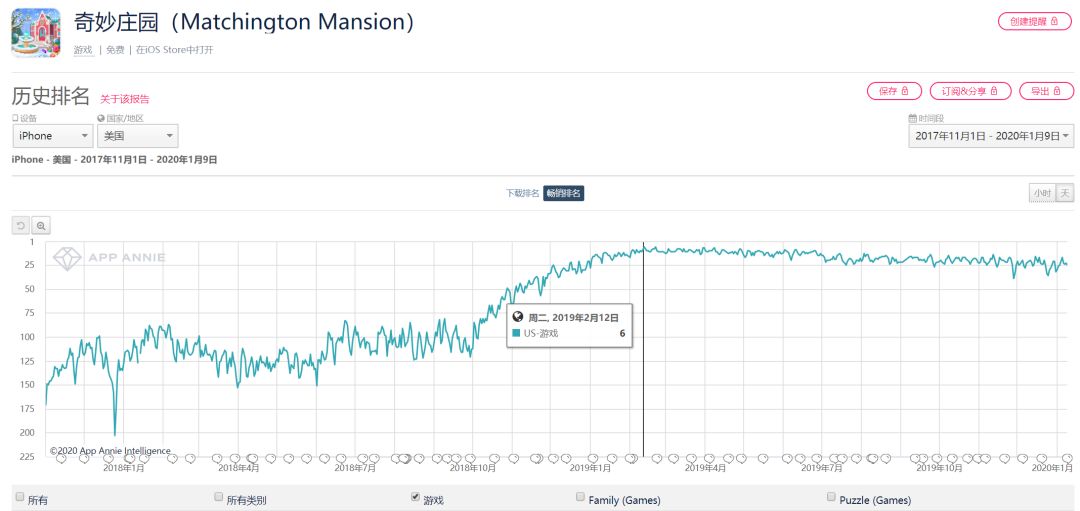1080x511 pixels.
Task: Select the 小时 granularity toggle
Action: coord(1041,193)
